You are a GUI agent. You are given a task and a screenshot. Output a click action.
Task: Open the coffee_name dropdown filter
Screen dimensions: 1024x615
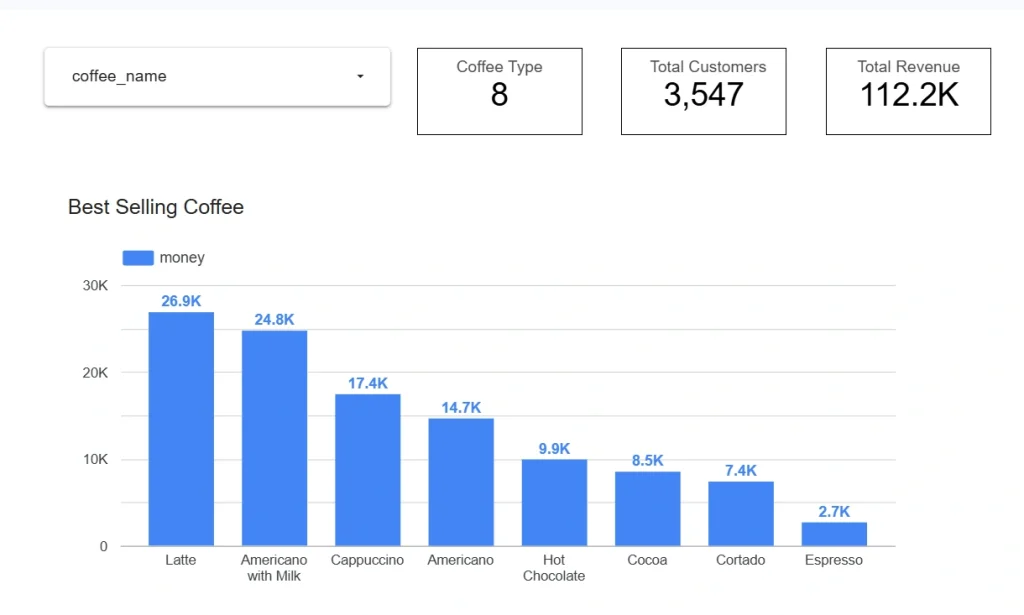click(x=217, y=76)
